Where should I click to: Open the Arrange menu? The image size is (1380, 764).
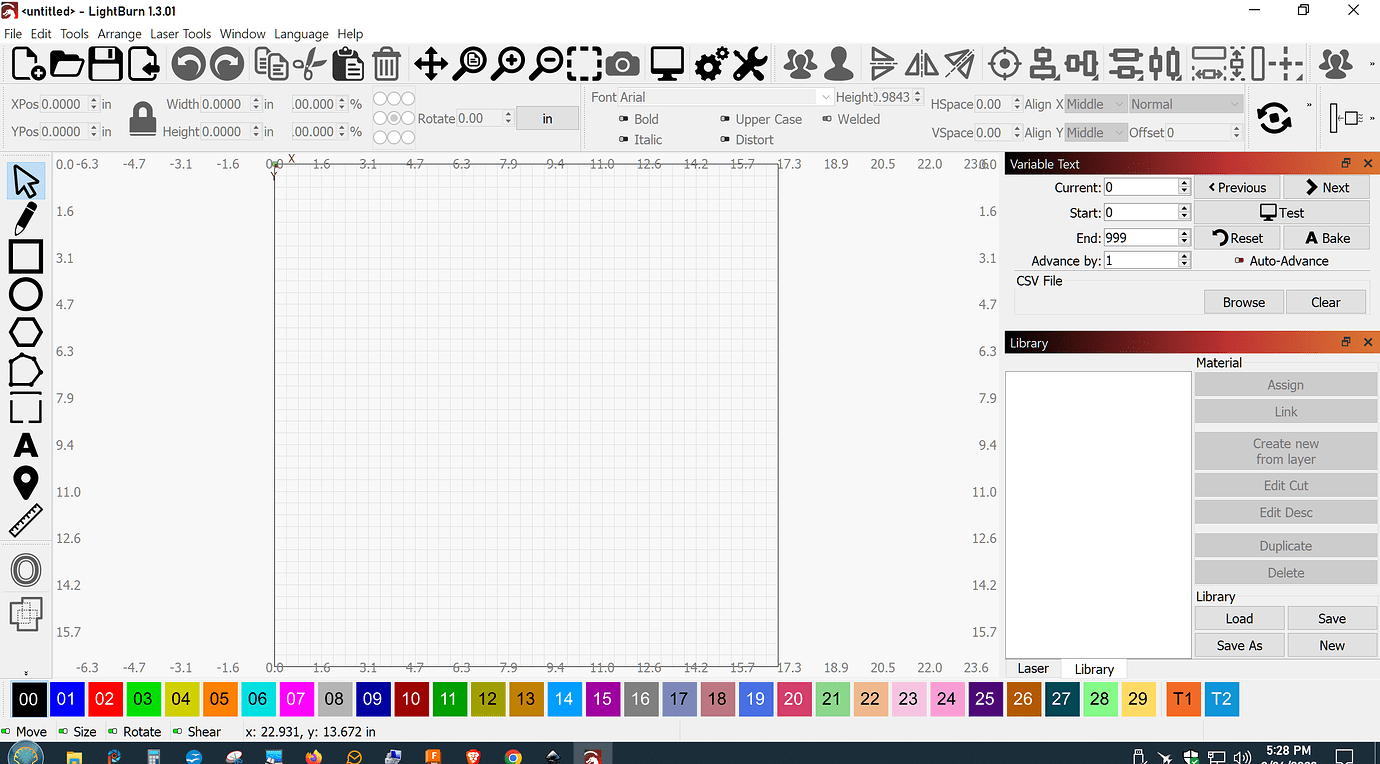click(119, 33)
